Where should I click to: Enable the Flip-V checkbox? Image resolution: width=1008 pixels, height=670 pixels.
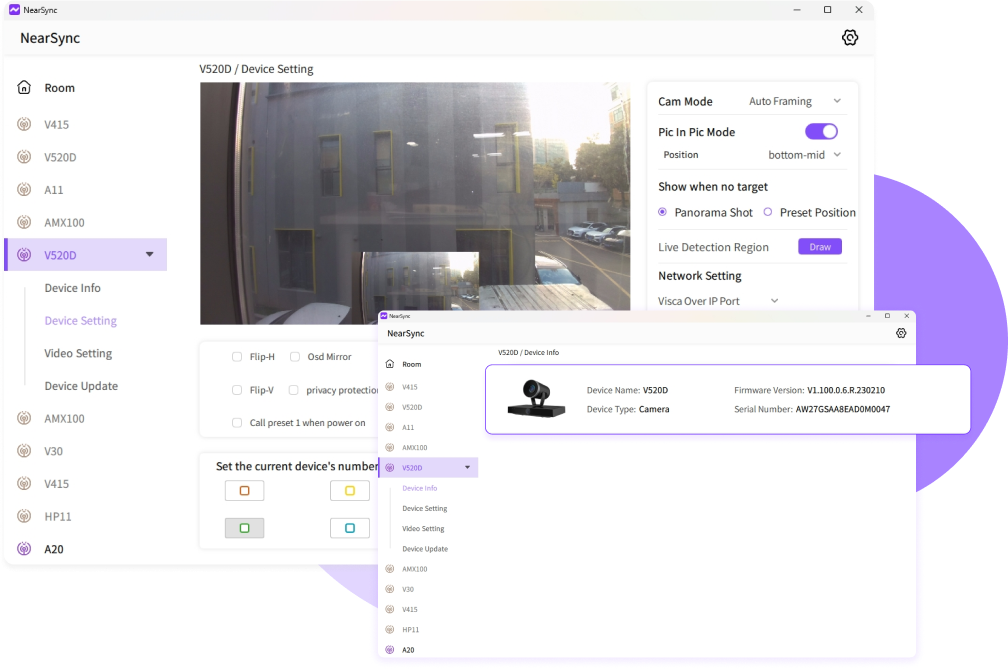pos(237,390)
